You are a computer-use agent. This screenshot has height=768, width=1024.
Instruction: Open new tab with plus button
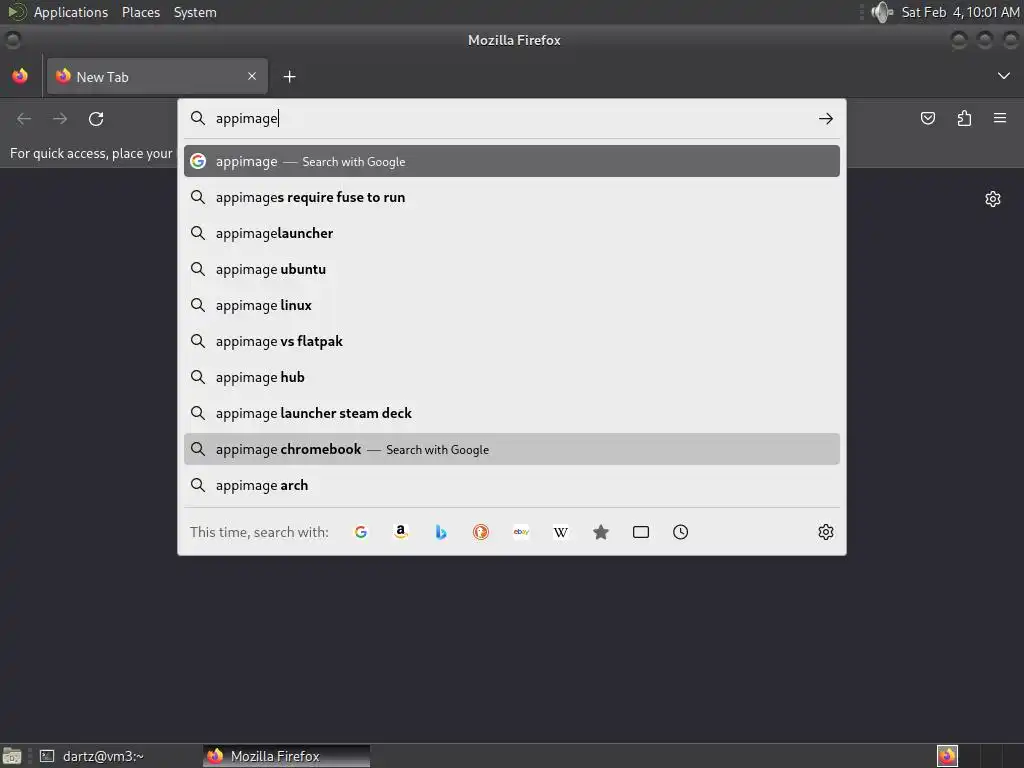click(x=289, y=77)
